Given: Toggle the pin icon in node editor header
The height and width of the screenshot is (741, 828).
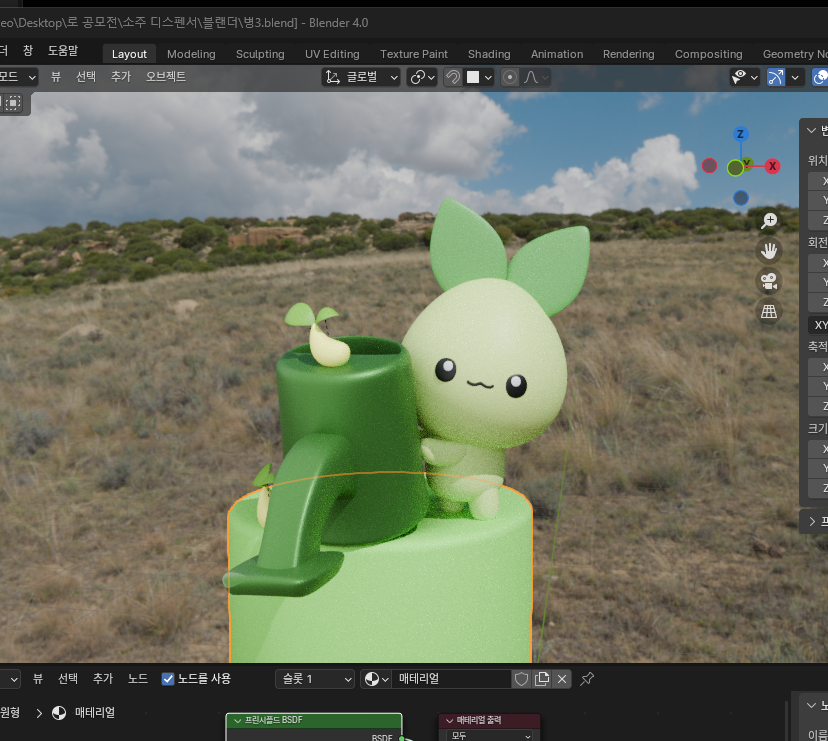Looking at the screenshot, I should 587,679.
